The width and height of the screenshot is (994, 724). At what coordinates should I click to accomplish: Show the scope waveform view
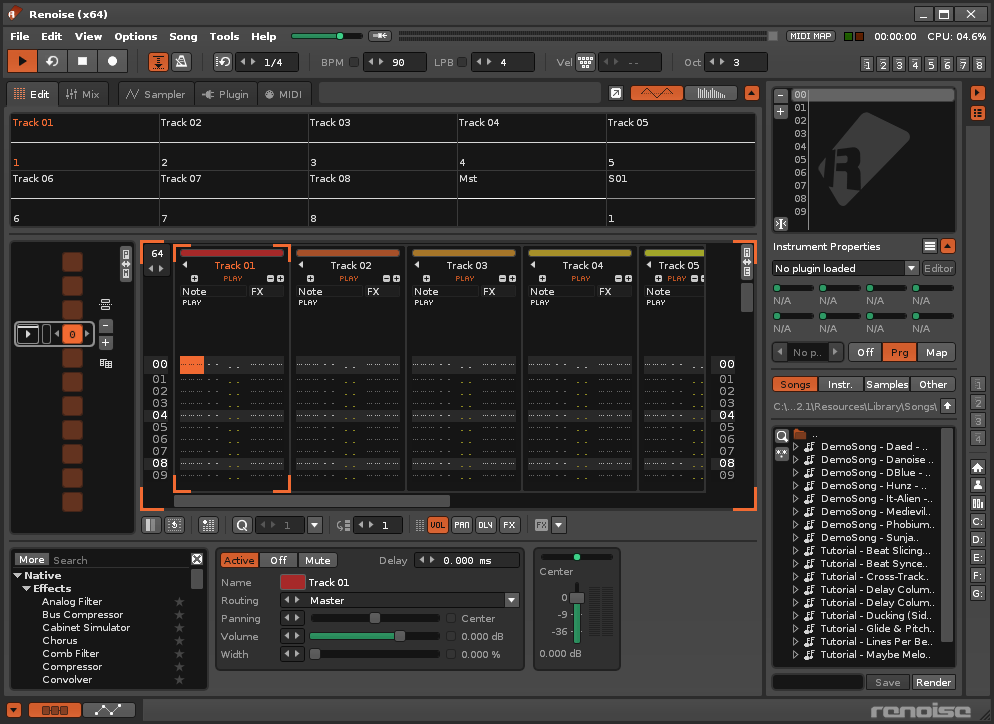(x=657, y=93)
